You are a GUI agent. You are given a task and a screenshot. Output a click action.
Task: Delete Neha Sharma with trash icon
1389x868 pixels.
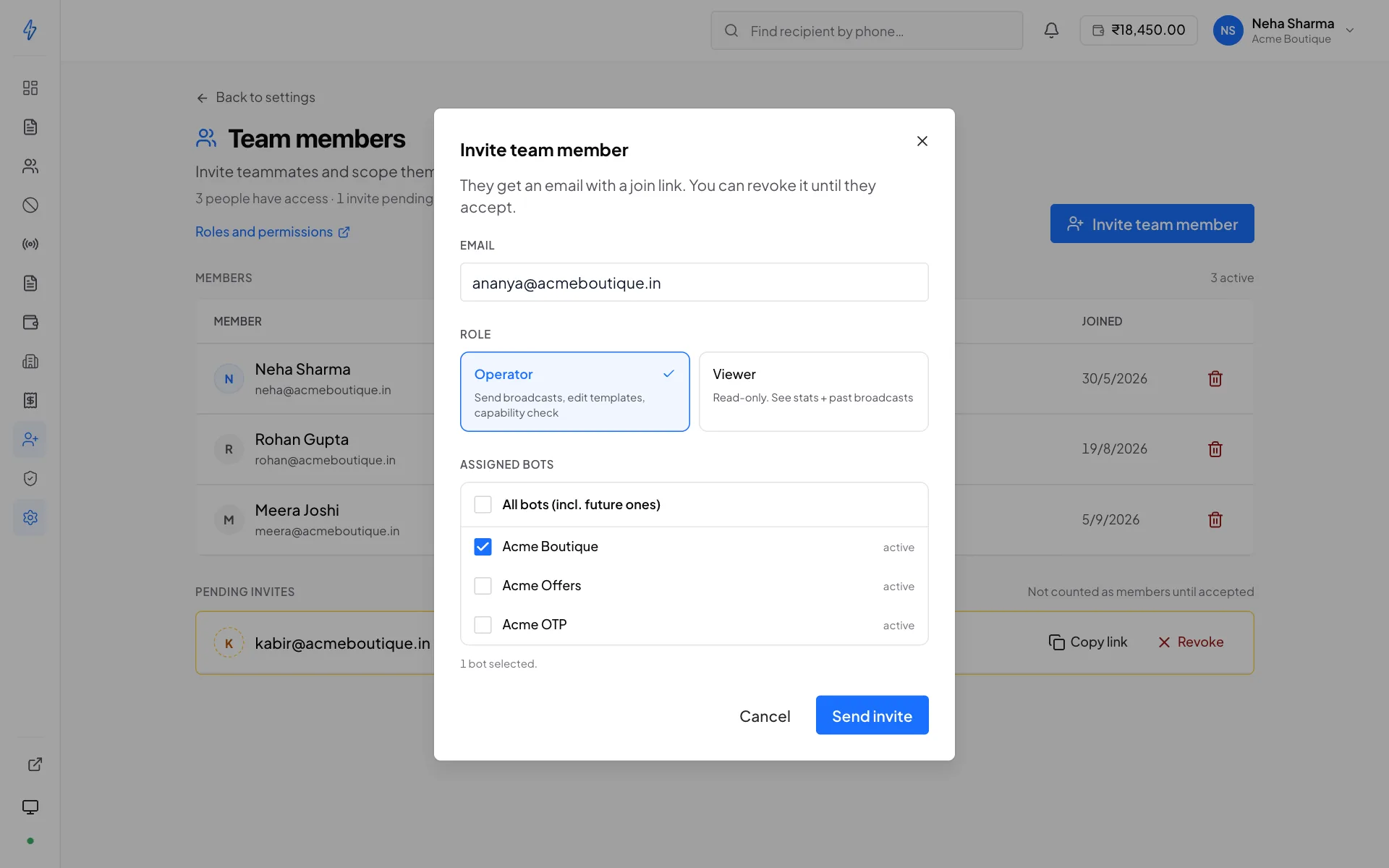1215,379
